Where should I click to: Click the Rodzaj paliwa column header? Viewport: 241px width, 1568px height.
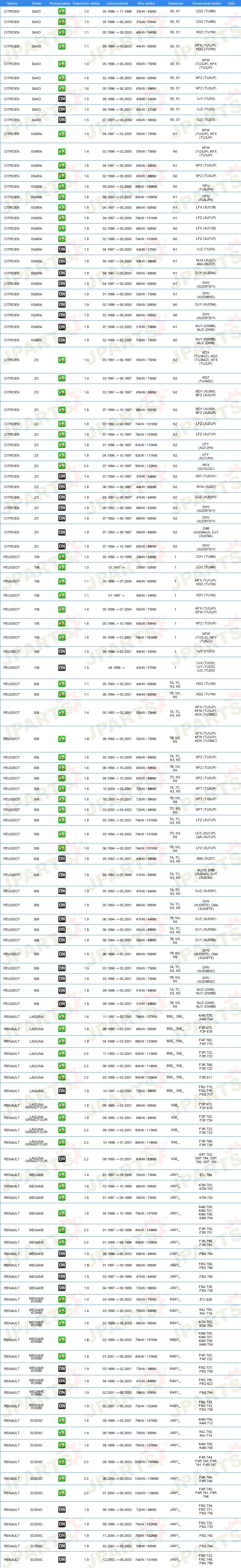click(x=60, y=3)
